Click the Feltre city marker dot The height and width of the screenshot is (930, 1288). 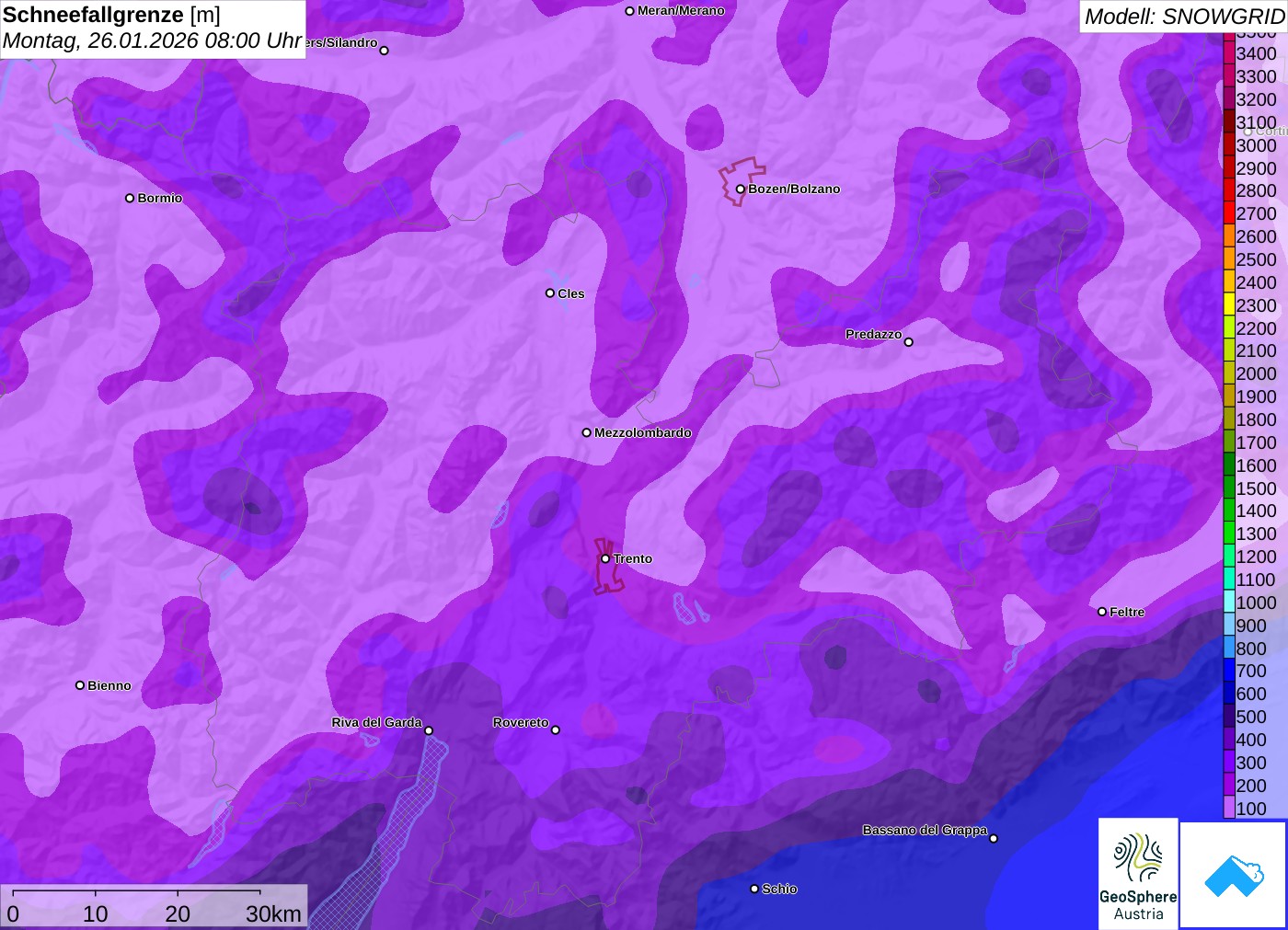point(1102,612)
